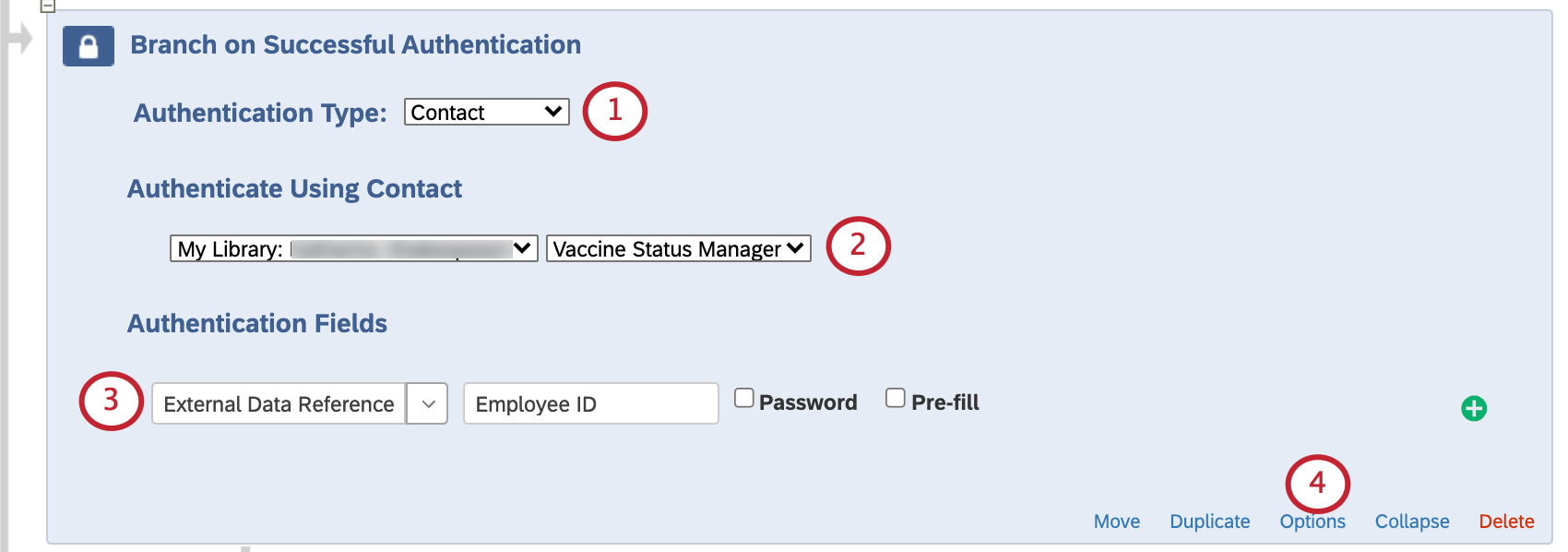Open the My Library contact dropdown
This screenshot has width=1568, height=552.
353,248
